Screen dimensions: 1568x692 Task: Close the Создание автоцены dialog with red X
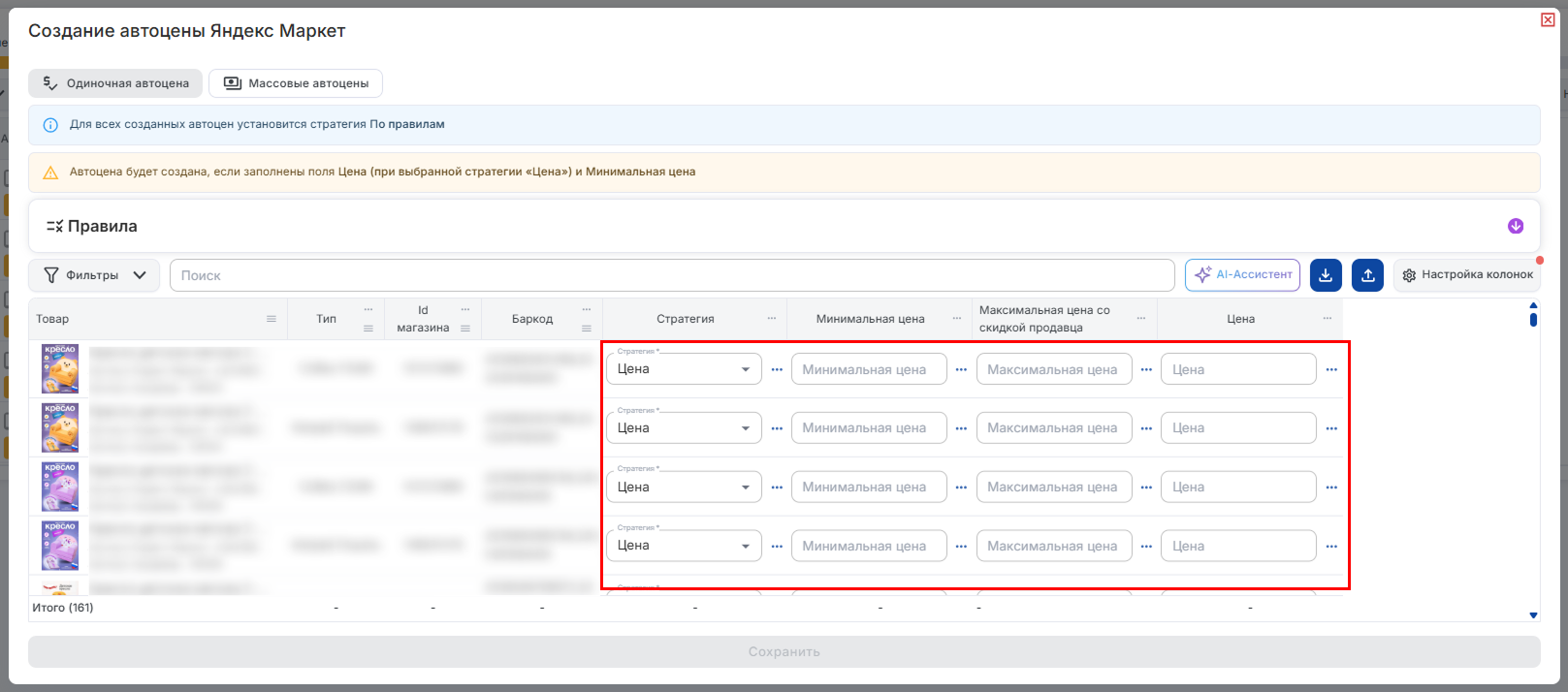[x=1548, y=19]
